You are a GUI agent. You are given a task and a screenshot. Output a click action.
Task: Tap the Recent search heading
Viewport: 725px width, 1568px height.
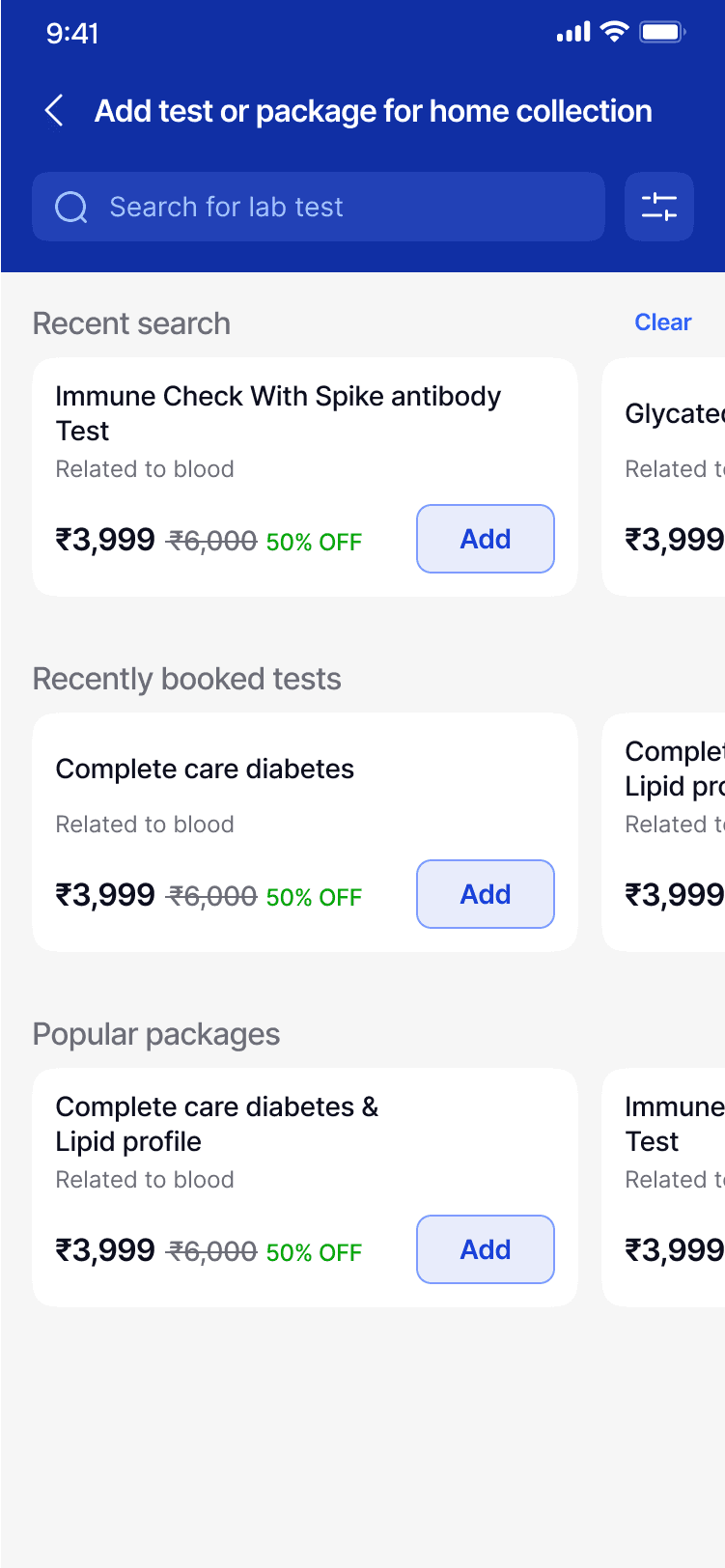coord(131,323)
